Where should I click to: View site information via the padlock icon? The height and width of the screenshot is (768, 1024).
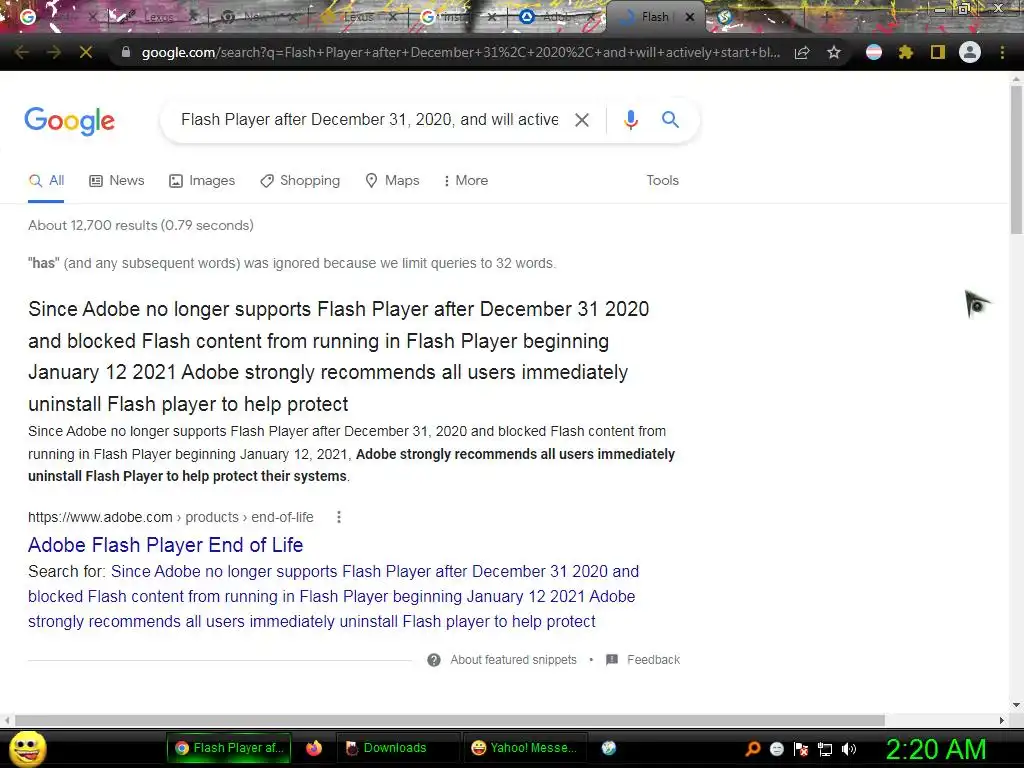[125, 52]
